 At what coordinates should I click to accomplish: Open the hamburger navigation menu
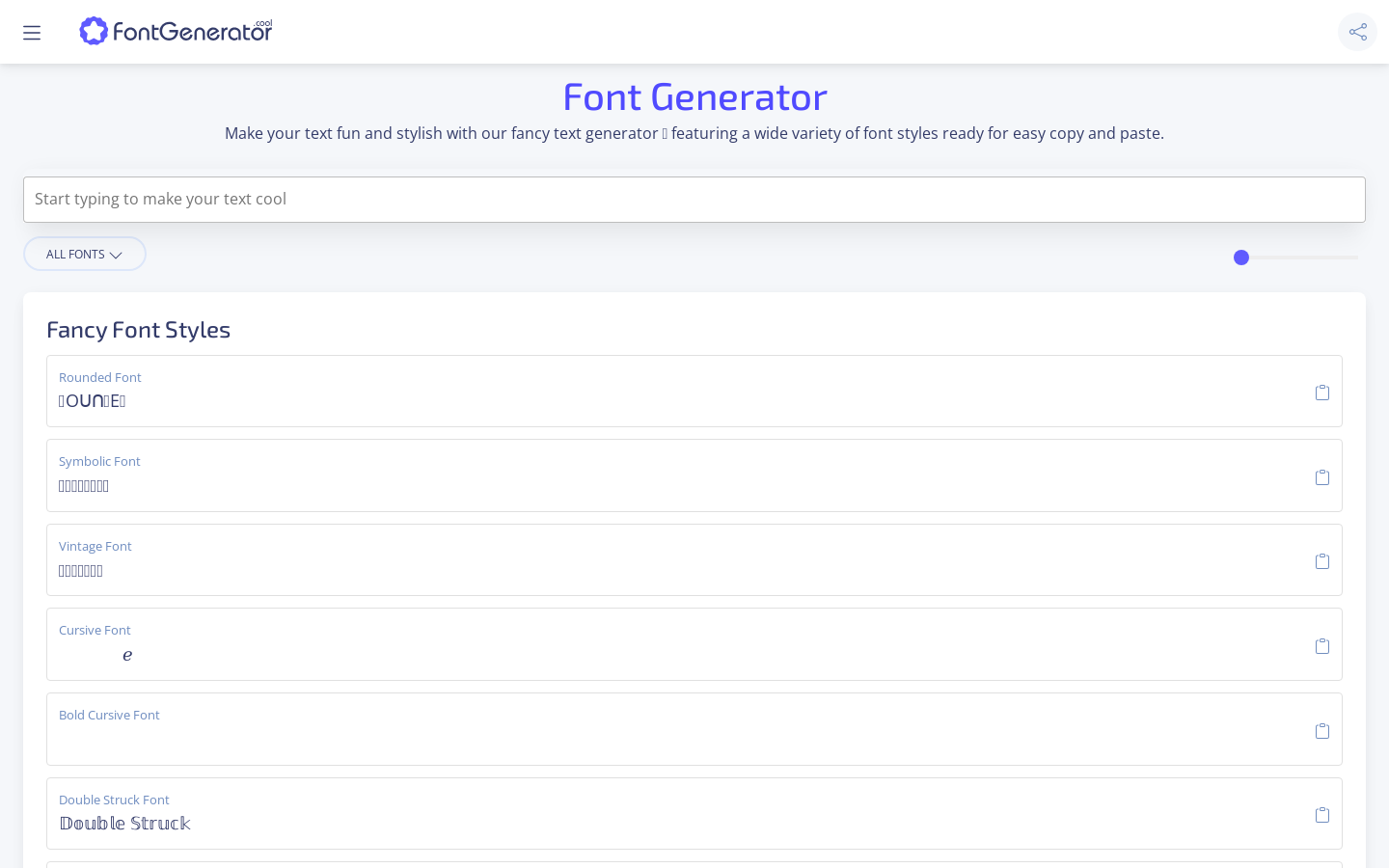[32, 33]
